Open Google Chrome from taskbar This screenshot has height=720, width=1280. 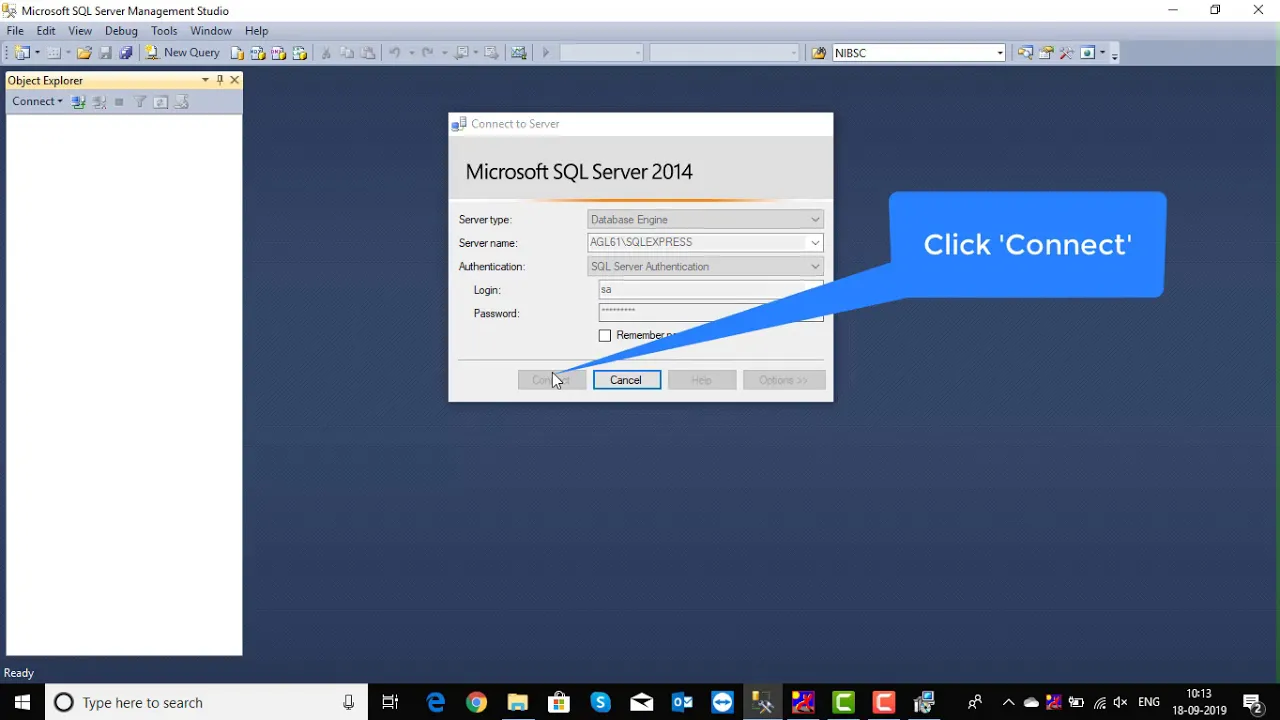[477, 703]
